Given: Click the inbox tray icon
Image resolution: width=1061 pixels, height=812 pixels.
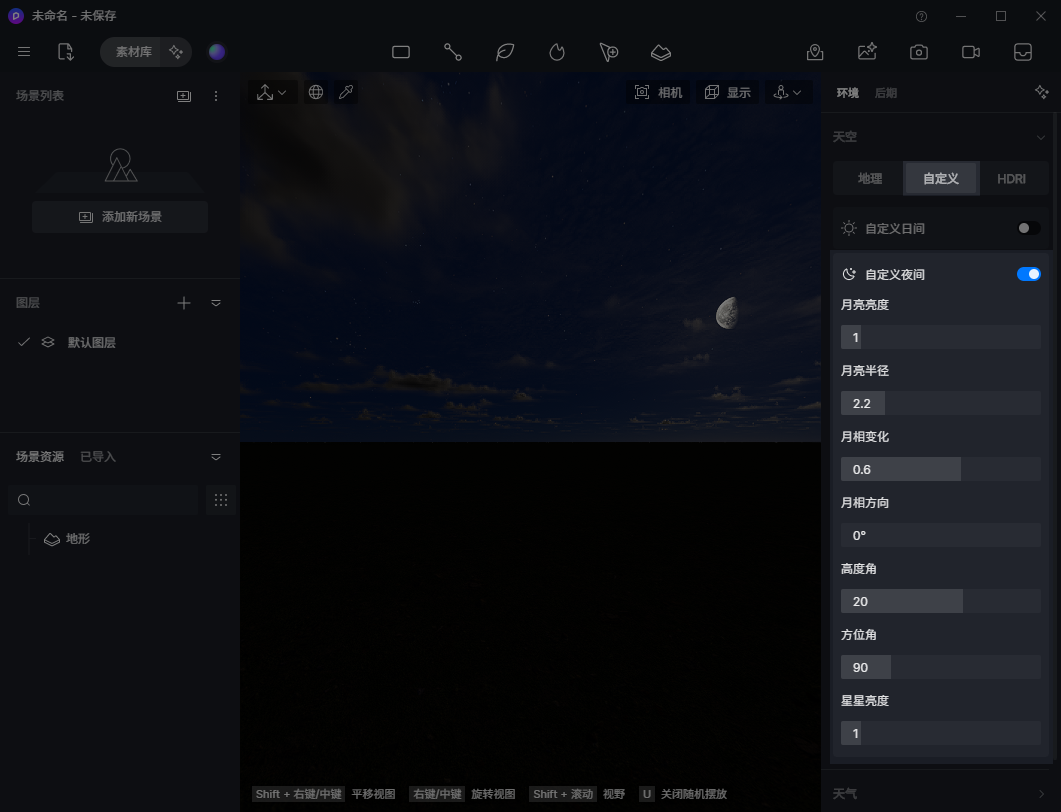Looking at the screenshot, I should (x=1022, y=52).
